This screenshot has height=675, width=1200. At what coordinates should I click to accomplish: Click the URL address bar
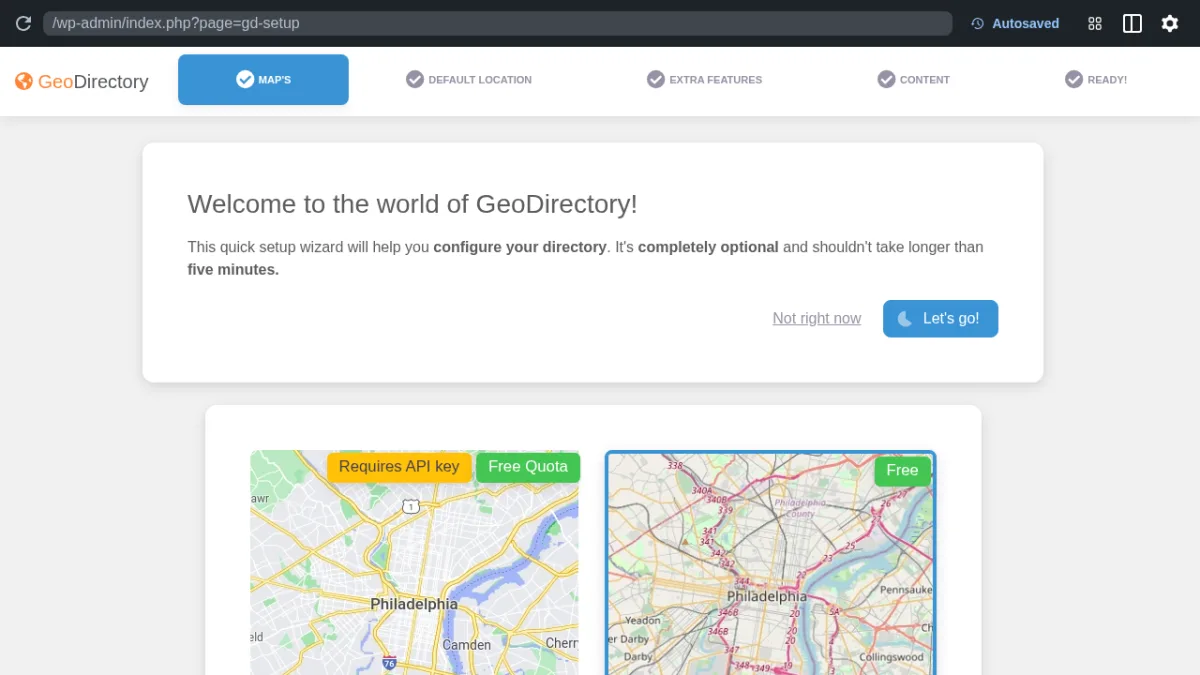497,23
